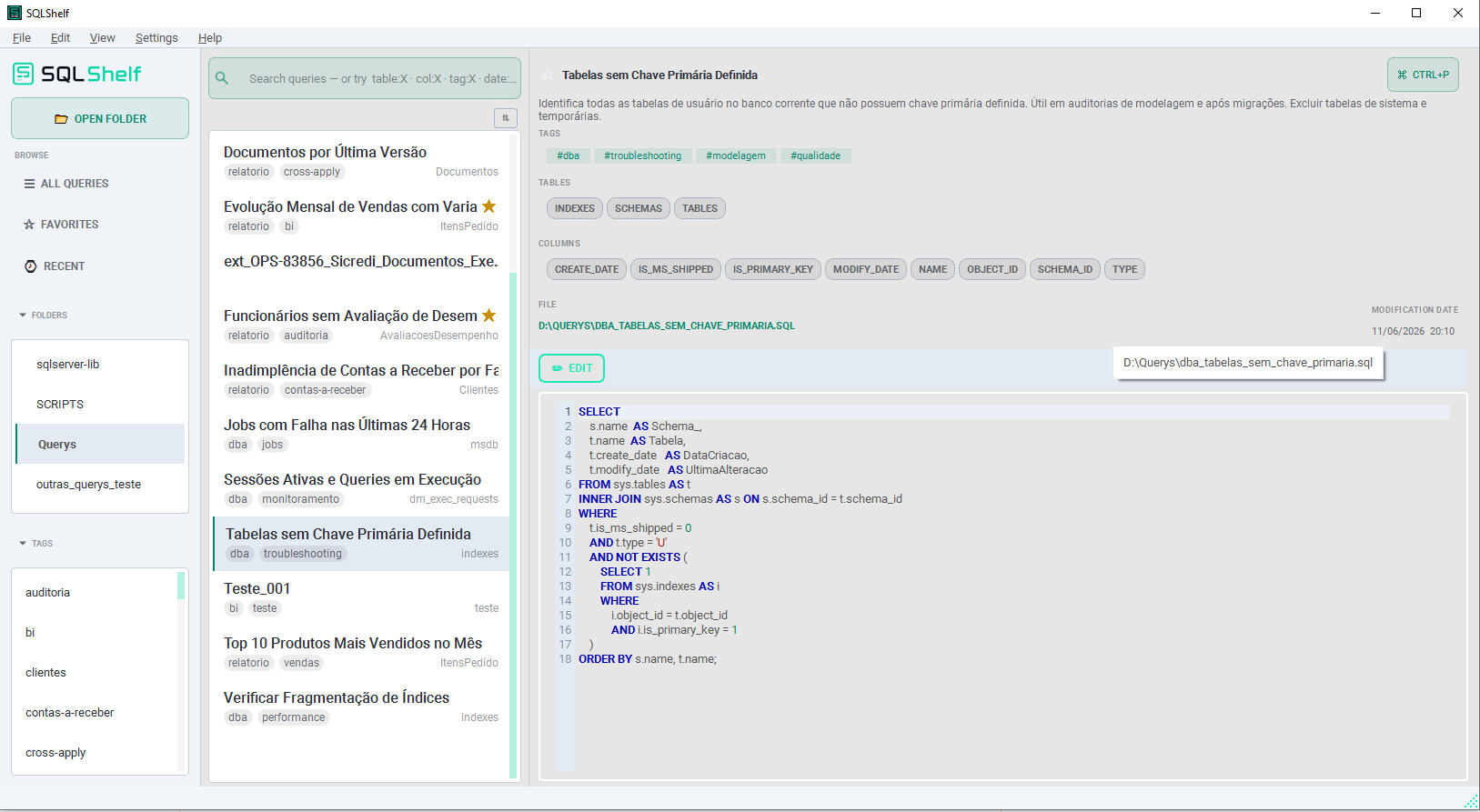Open Top 10 Produtos Mais Vendidos query
Viewport: 1480px width, 812px height.
[361, 652]
